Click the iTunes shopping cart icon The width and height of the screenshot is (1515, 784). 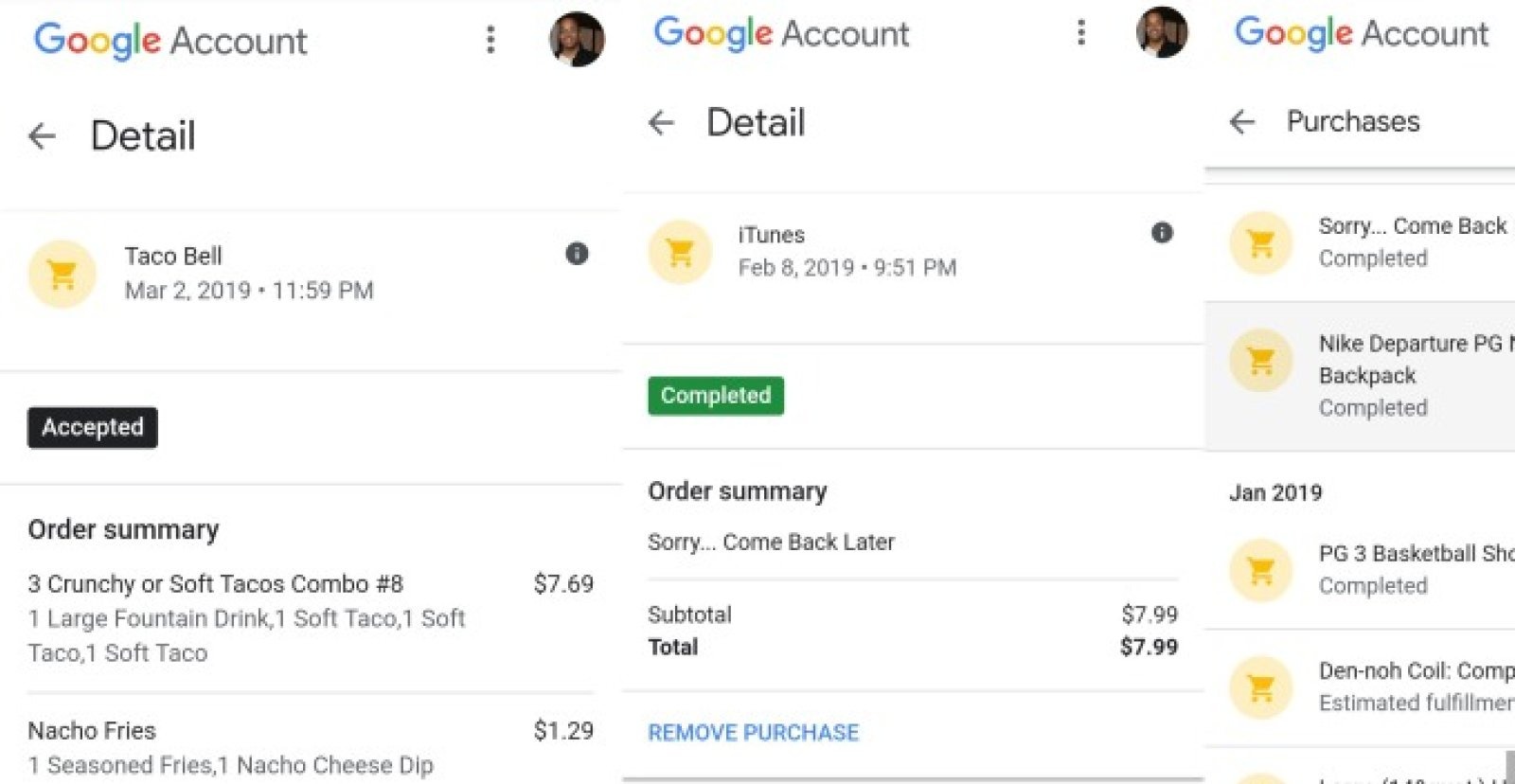[x=680, y=252]
